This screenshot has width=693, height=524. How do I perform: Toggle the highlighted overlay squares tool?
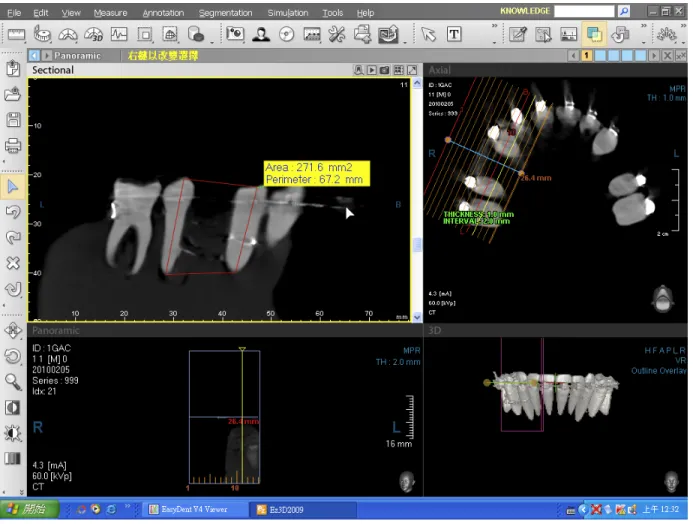pos(594,34)
